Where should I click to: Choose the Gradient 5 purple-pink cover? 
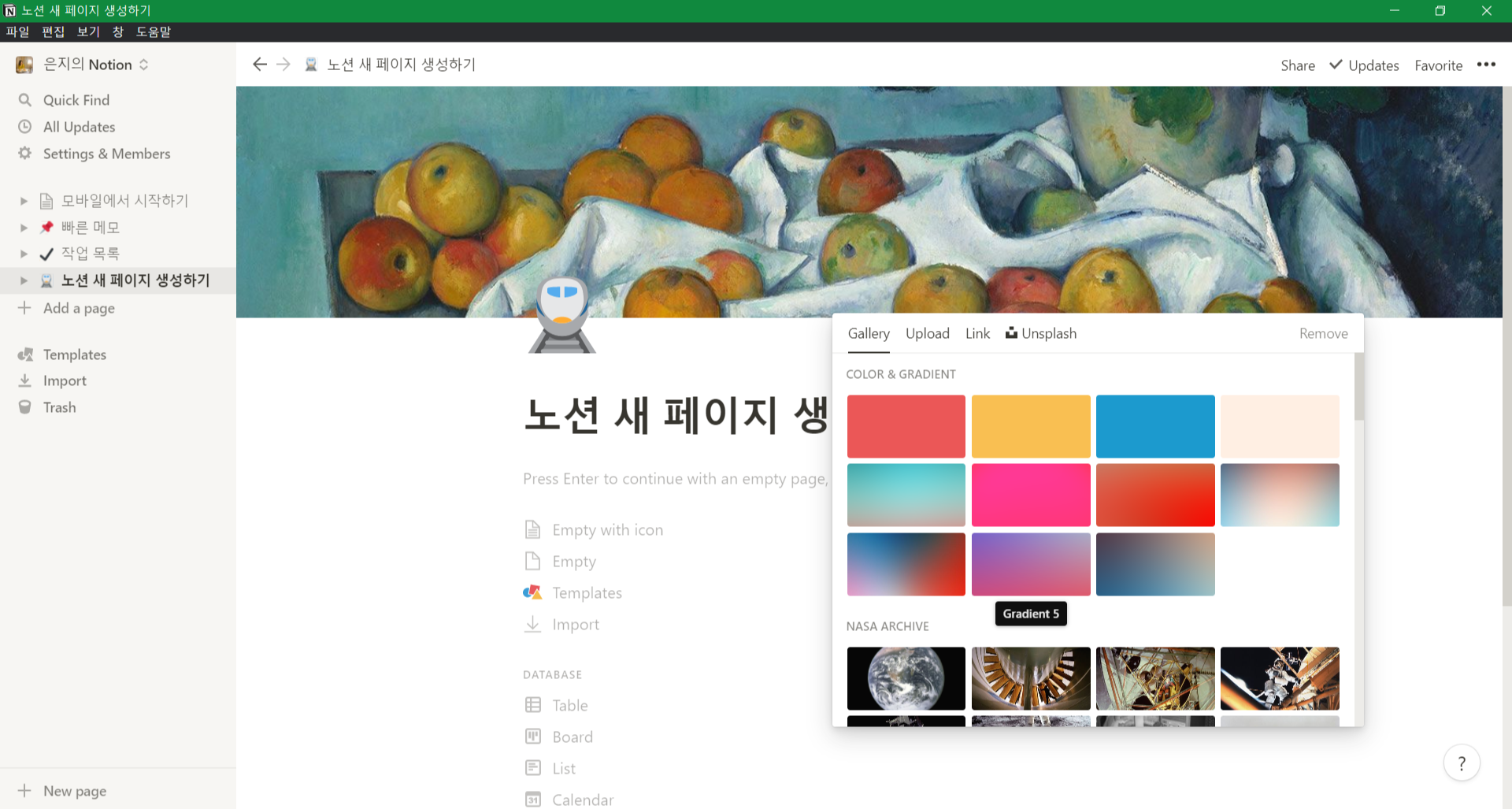pyautogui.click(x=1031, y=564)
